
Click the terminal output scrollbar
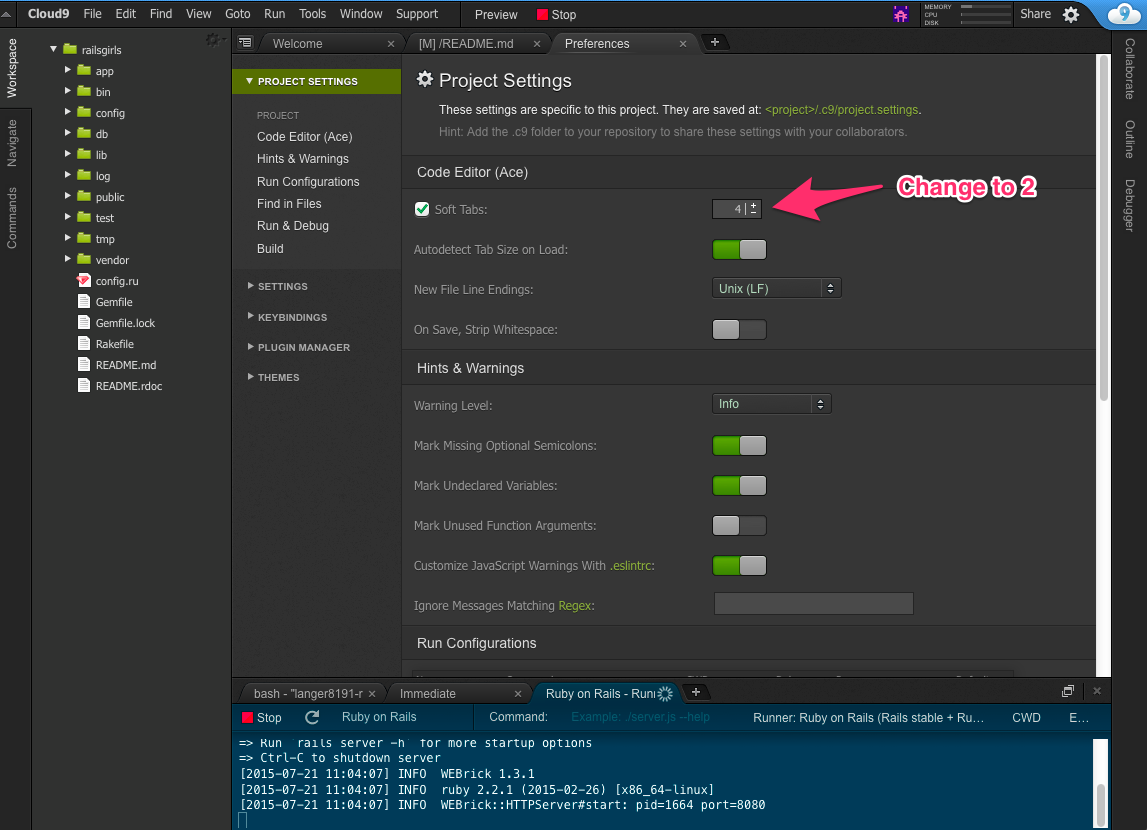[x=1101, y=804]
